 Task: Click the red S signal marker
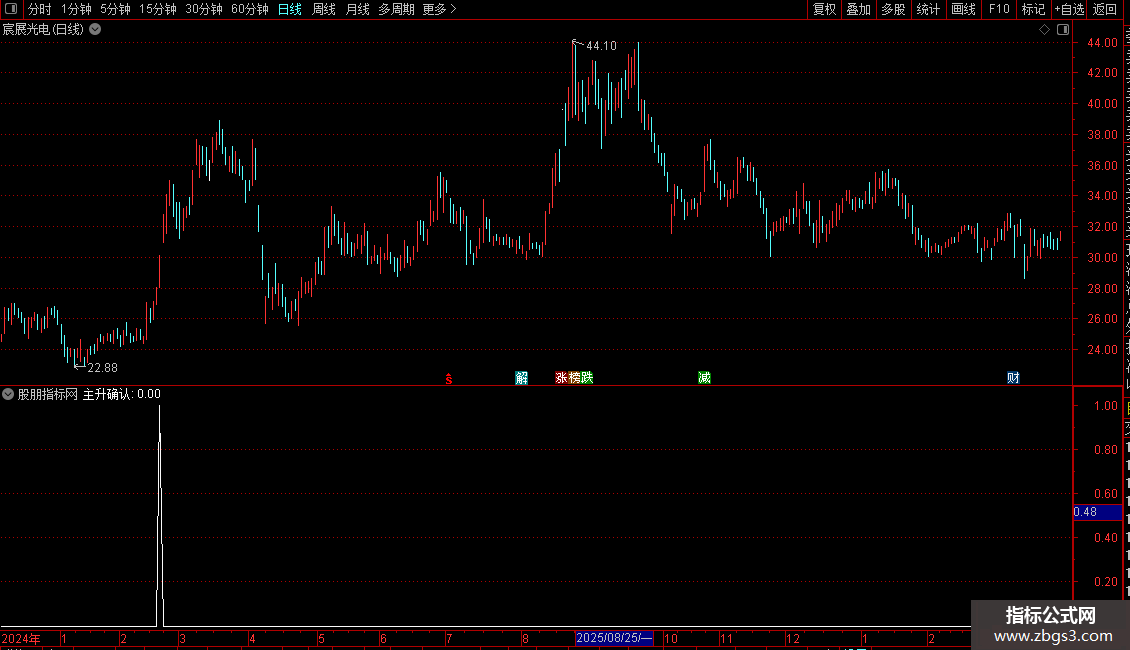point(449,378)
